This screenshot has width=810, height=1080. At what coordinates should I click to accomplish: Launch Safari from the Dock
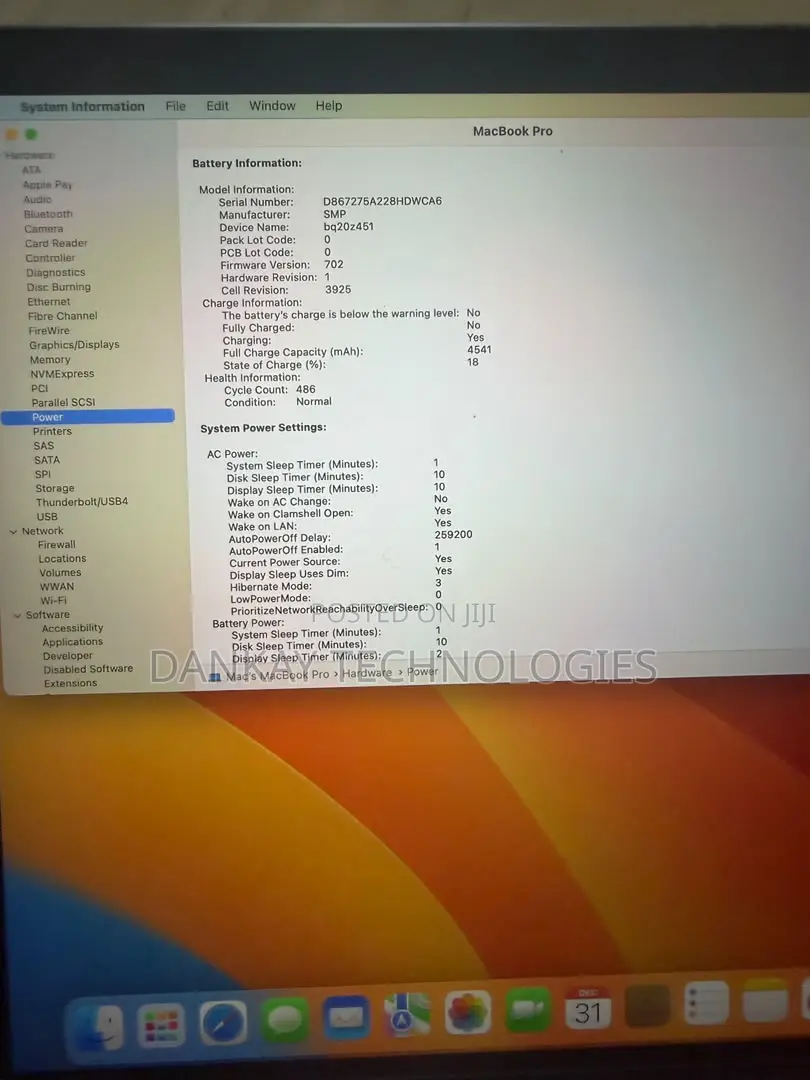click(x=223, y=1022)
